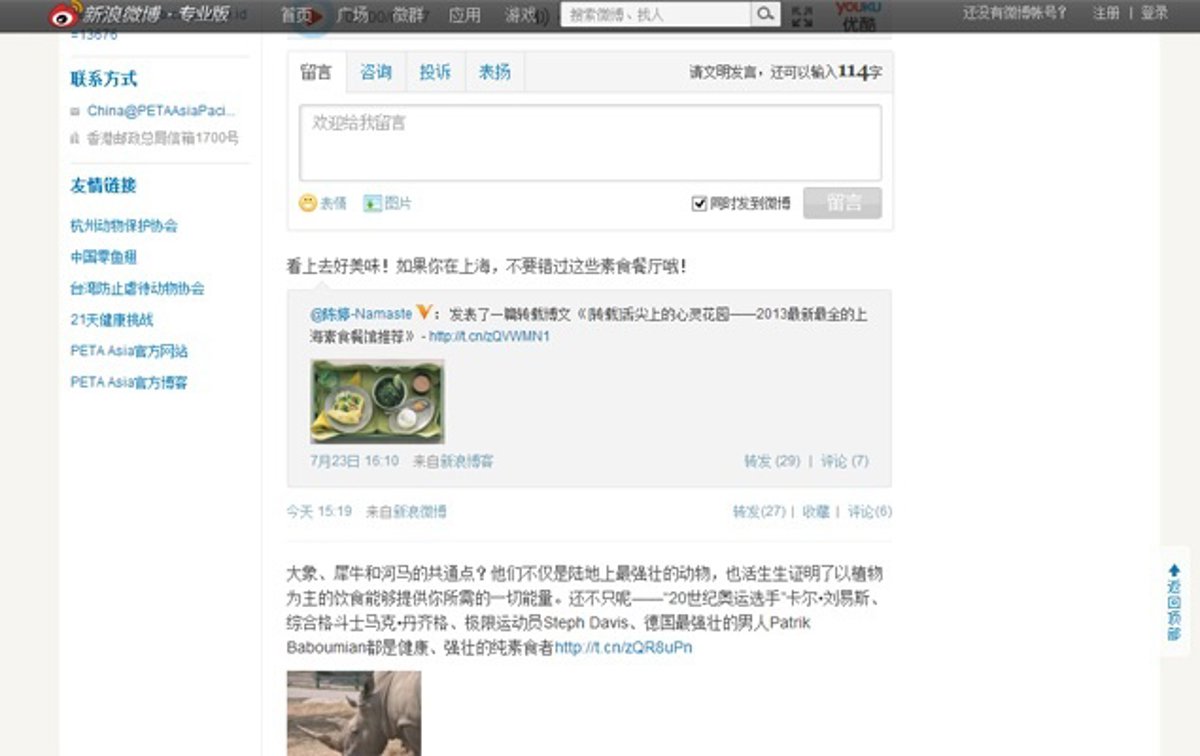This screenshot has width=1200, height=756.
Task: Open the 表扬 tab
Action: 494,72
